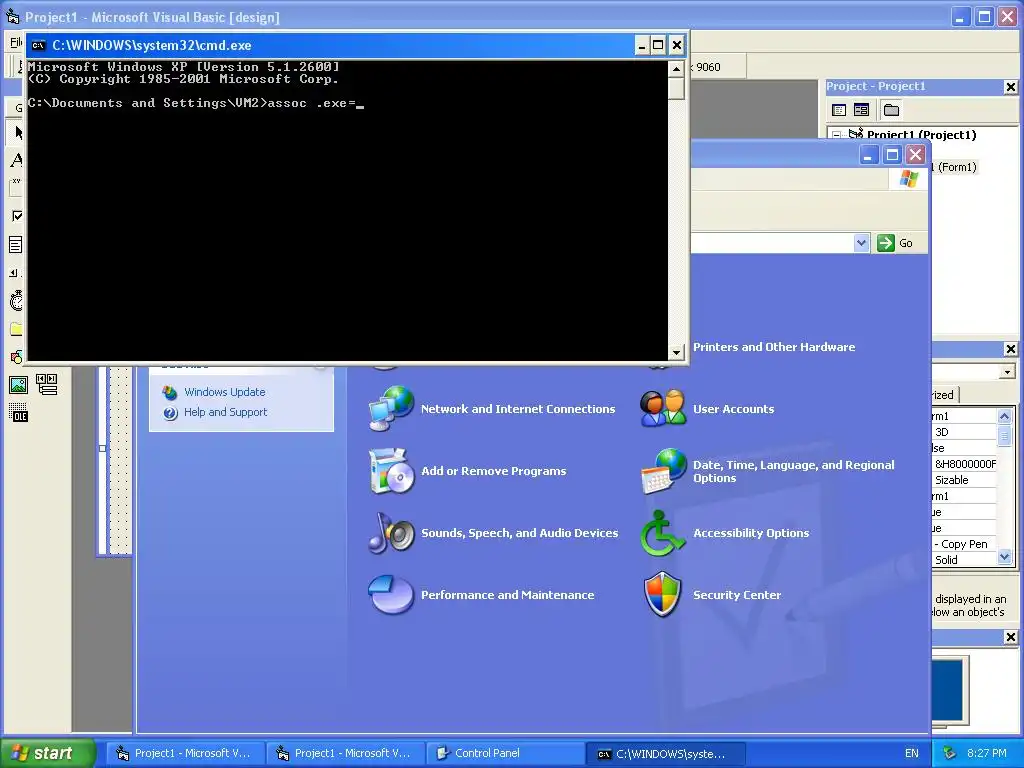
Task: Open Network and Internet Connections link
Action: 518,409
